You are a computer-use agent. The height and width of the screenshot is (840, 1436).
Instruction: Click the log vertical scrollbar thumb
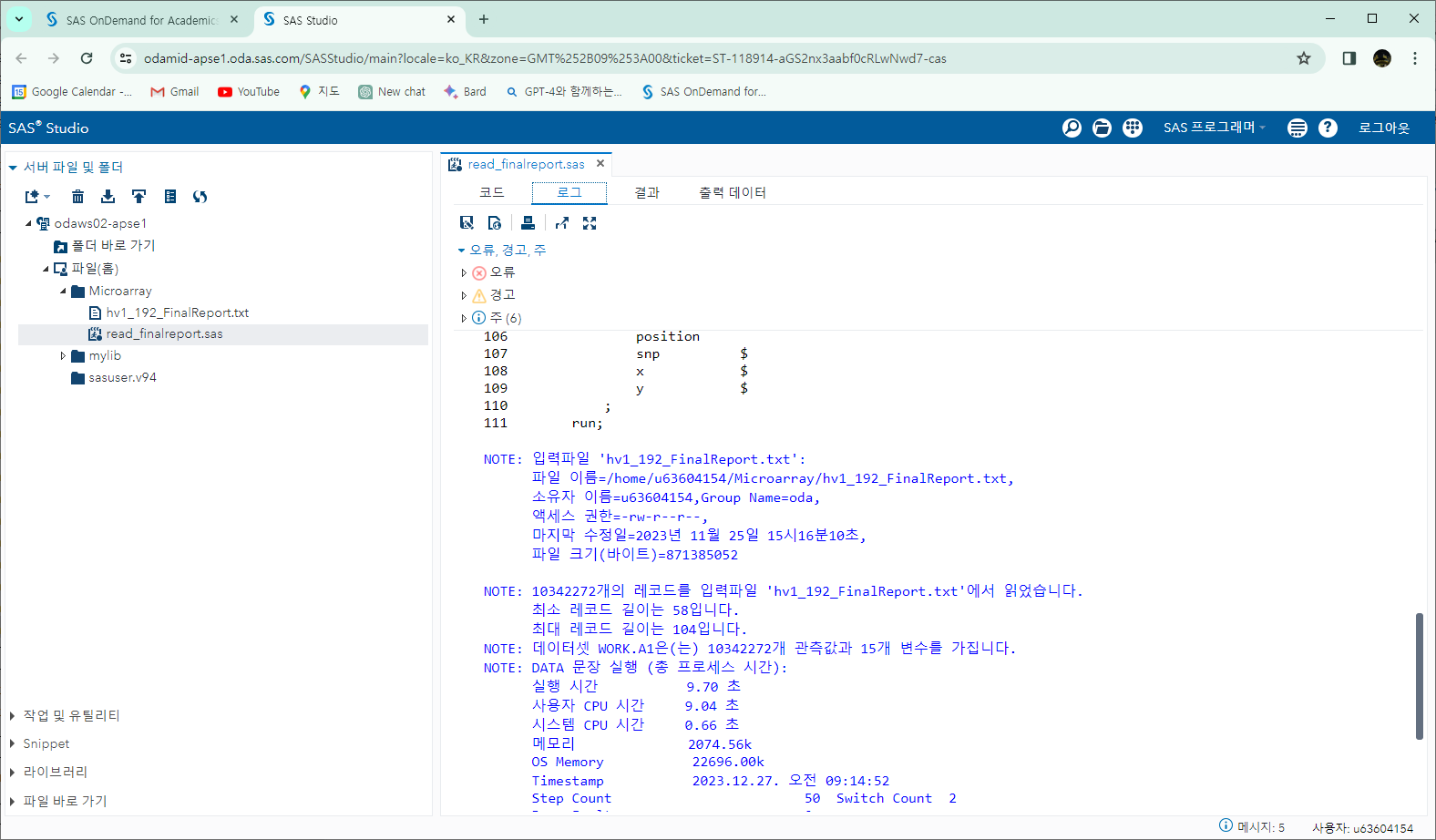1419,676
